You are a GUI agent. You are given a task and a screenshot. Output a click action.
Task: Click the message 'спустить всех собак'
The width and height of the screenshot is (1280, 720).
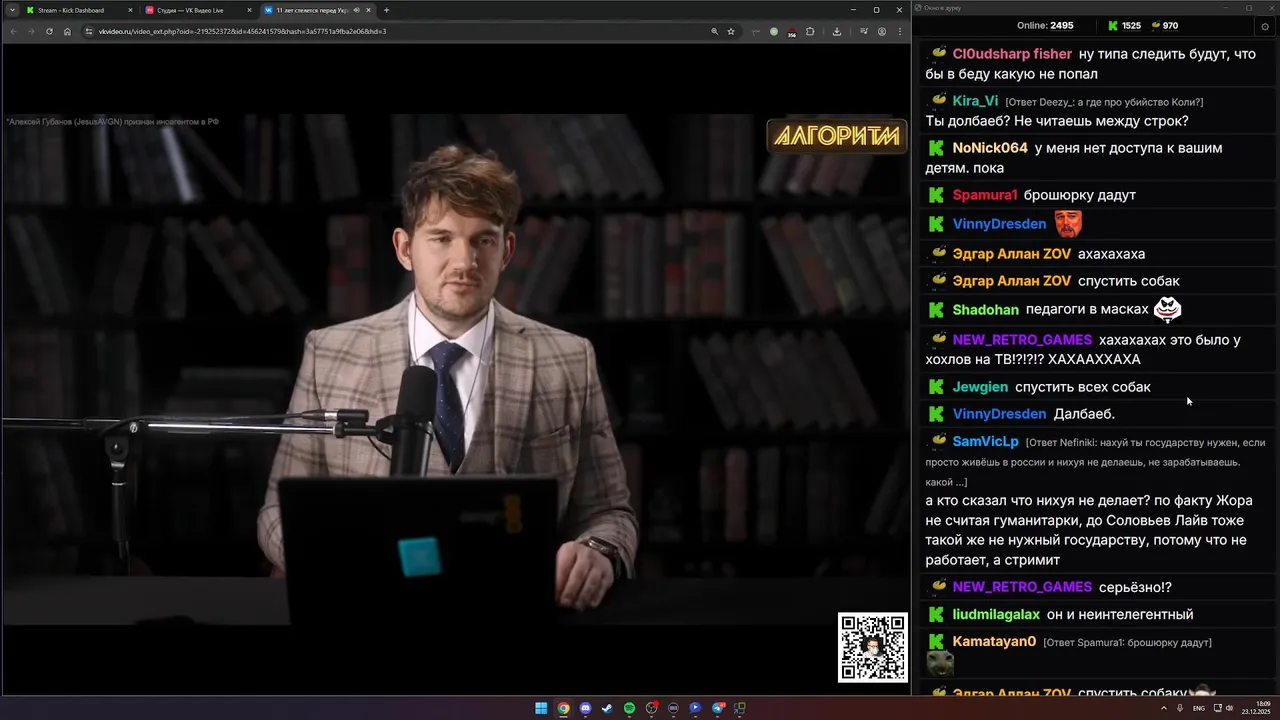[x=1083, y=387]
